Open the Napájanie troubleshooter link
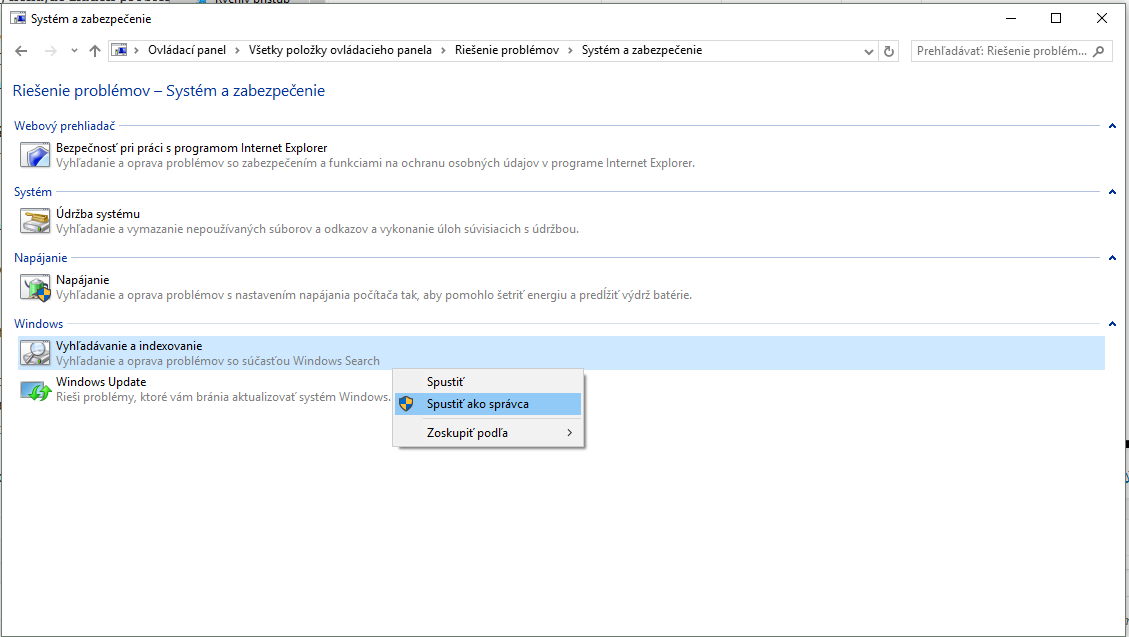 pyautogui.click(x=83, y=280)
